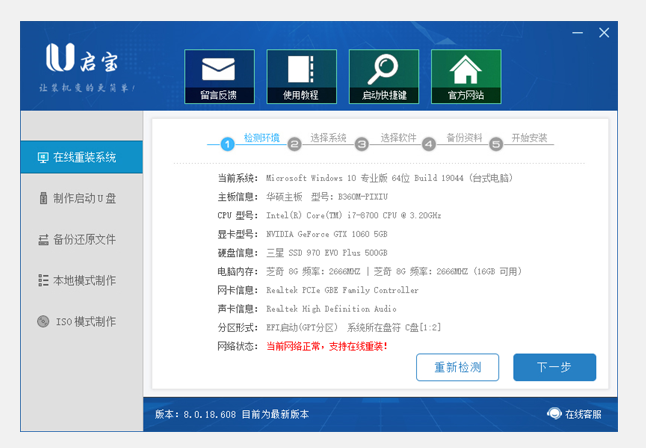Click the 当前系统 label
This screenshot has width=646, height=448.
pyautogui.click(x=237, y=178)
